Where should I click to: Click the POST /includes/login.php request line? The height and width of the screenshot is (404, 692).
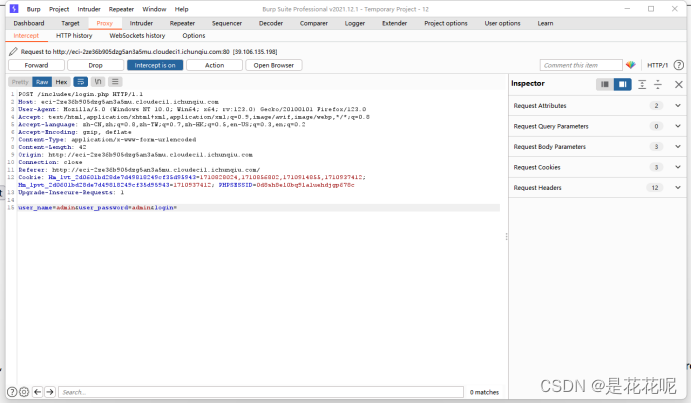tap(80, 94)
